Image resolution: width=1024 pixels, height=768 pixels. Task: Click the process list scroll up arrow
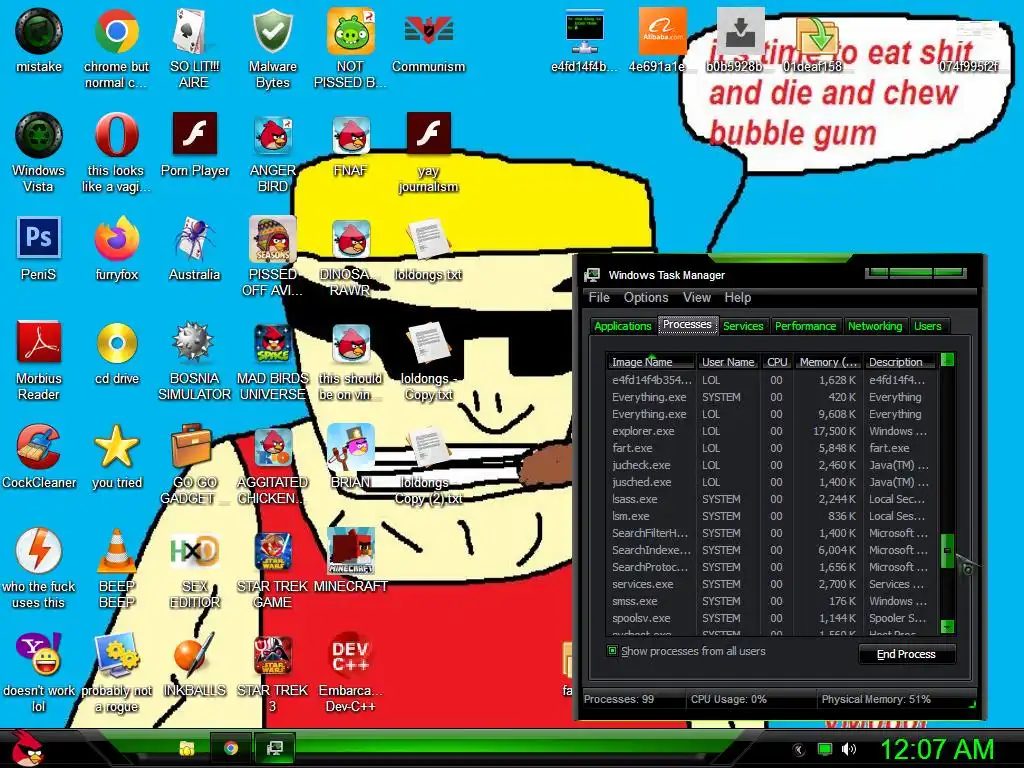pos(948,360)
